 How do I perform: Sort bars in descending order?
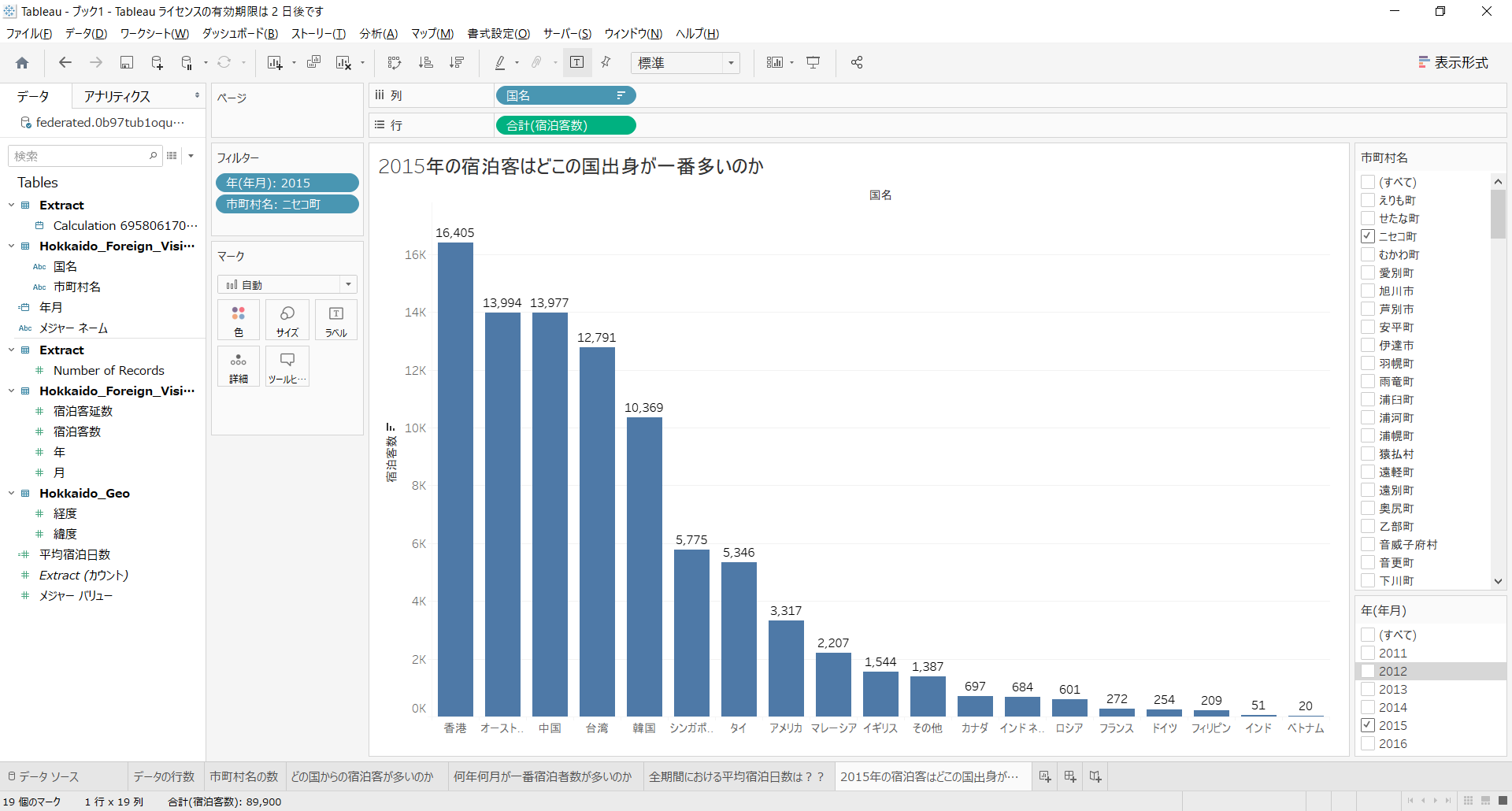(x=457, y=63)
